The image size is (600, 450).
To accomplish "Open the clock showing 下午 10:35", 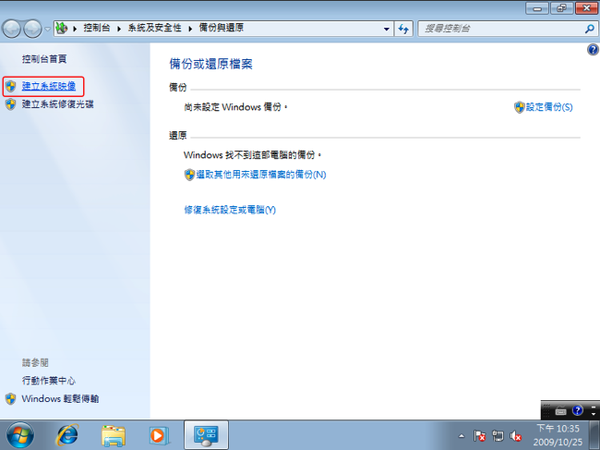I will [x=558, y=435].
